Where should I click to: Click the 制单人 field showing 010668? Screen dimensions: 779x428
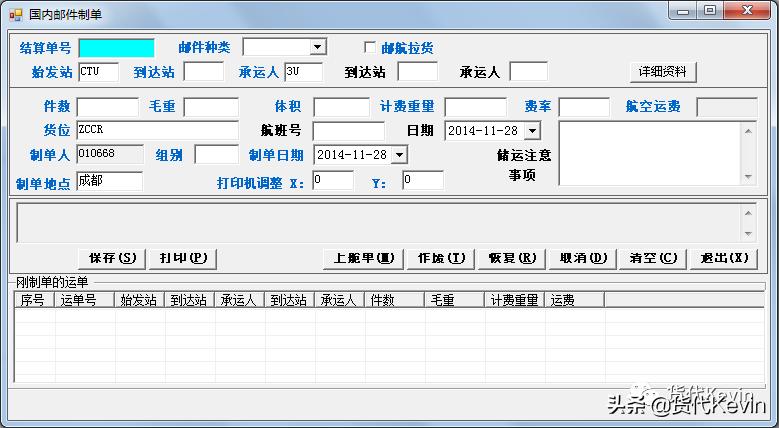click(110, 155)
